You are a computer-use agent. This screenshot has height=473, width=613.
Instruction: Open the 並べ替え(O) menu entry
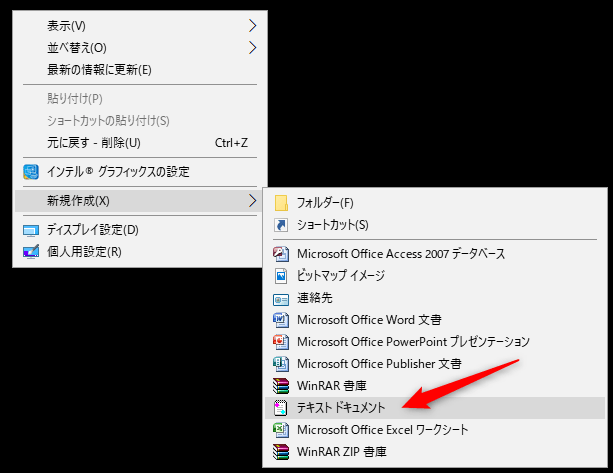[140, 48]
